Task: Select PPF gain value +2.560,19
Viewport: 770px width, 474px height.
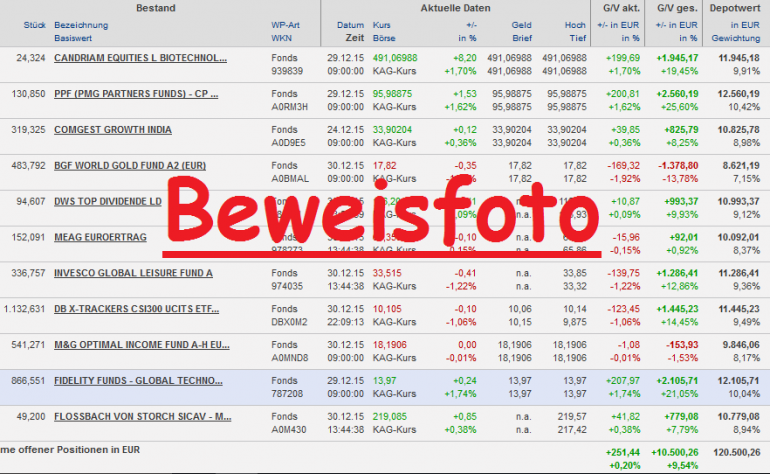Action: tap(677, 94)
